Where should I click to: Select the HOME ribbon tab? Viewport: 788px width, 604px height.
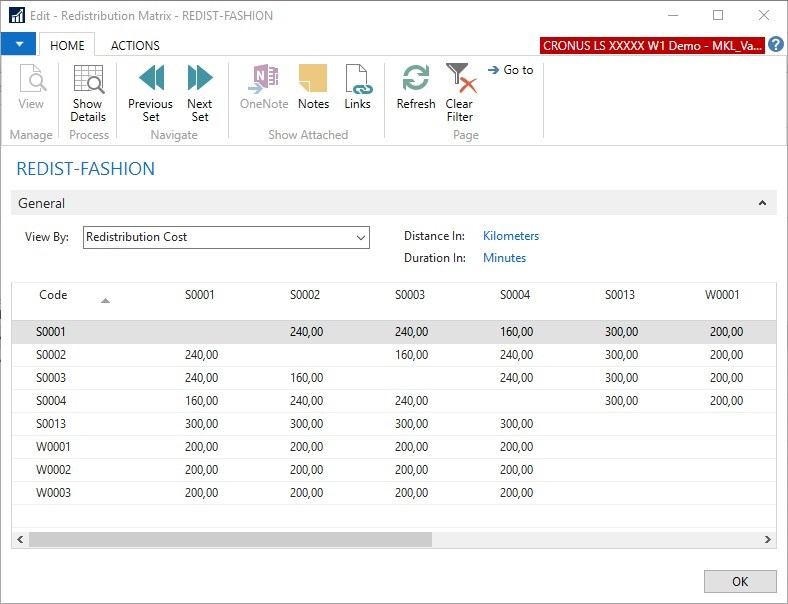click(67, 45)
